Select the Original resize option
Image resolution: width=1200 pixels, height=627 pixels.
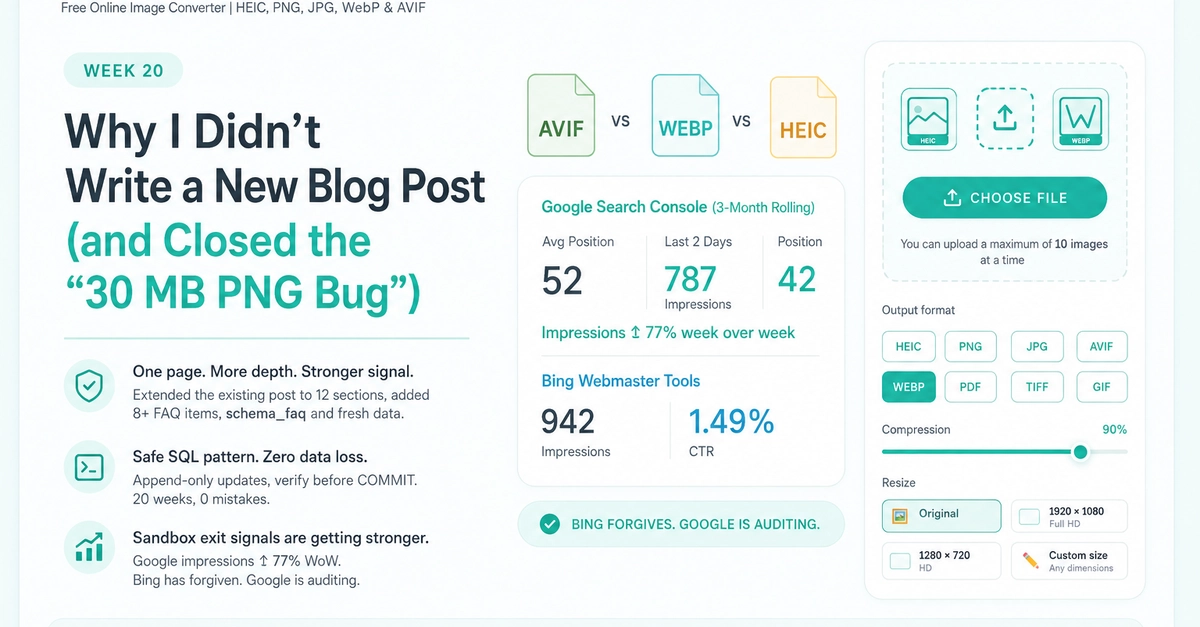[941, 515]
